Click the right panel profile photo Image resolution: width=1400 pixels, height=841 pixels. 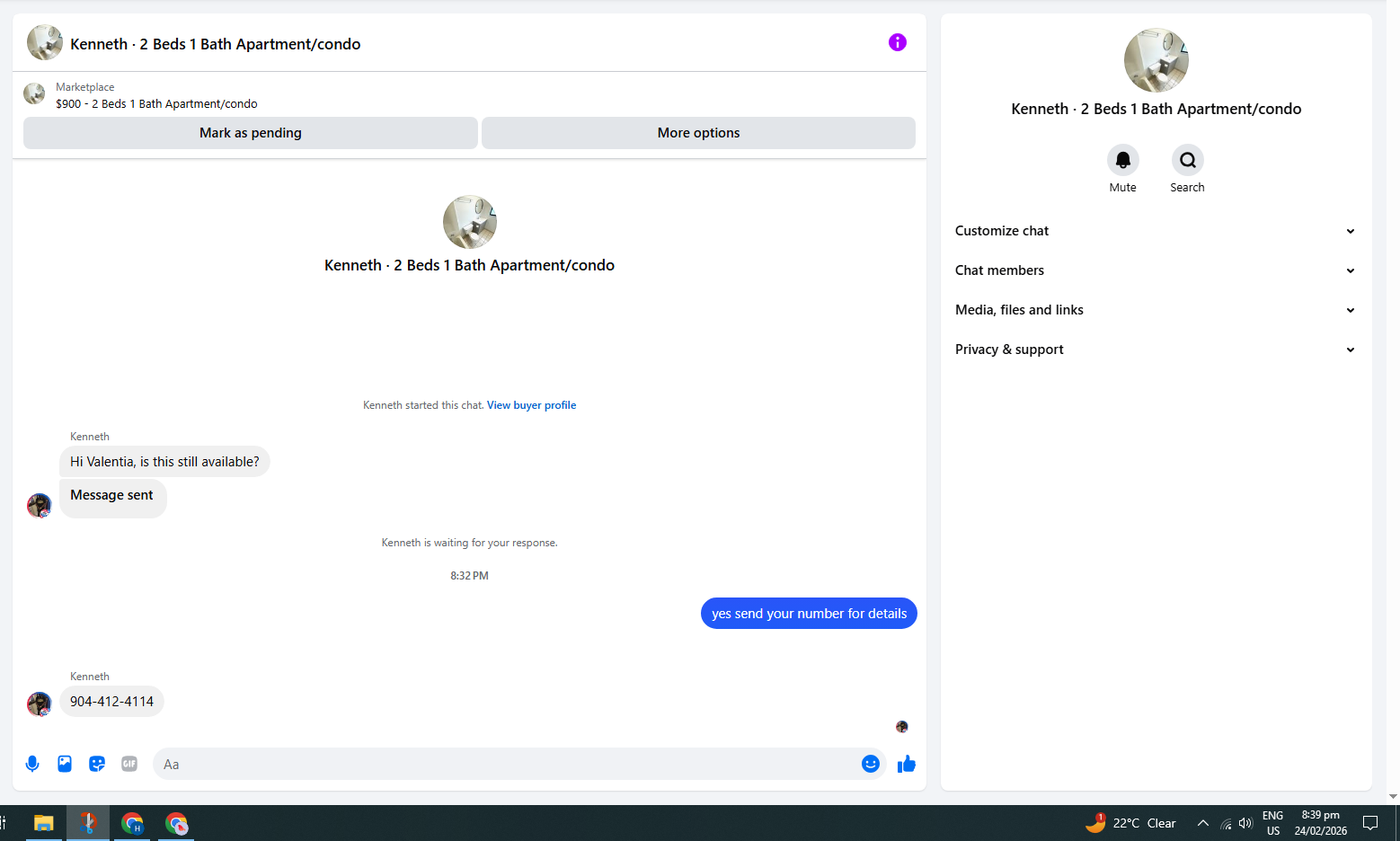[x=1156, y=60]
